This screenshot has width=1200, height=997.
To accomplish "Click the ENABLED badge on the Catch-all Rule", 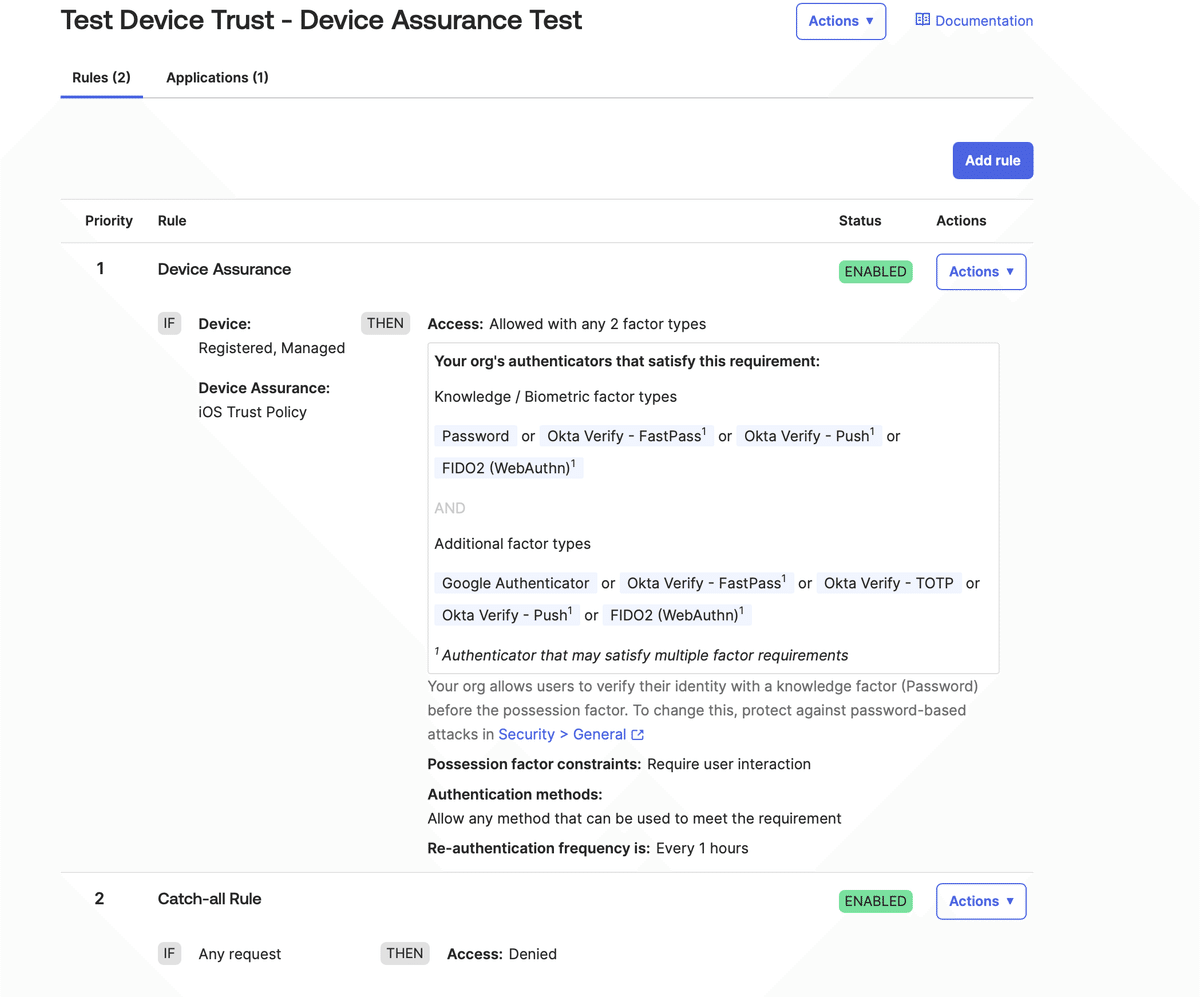I will point(875,901).
